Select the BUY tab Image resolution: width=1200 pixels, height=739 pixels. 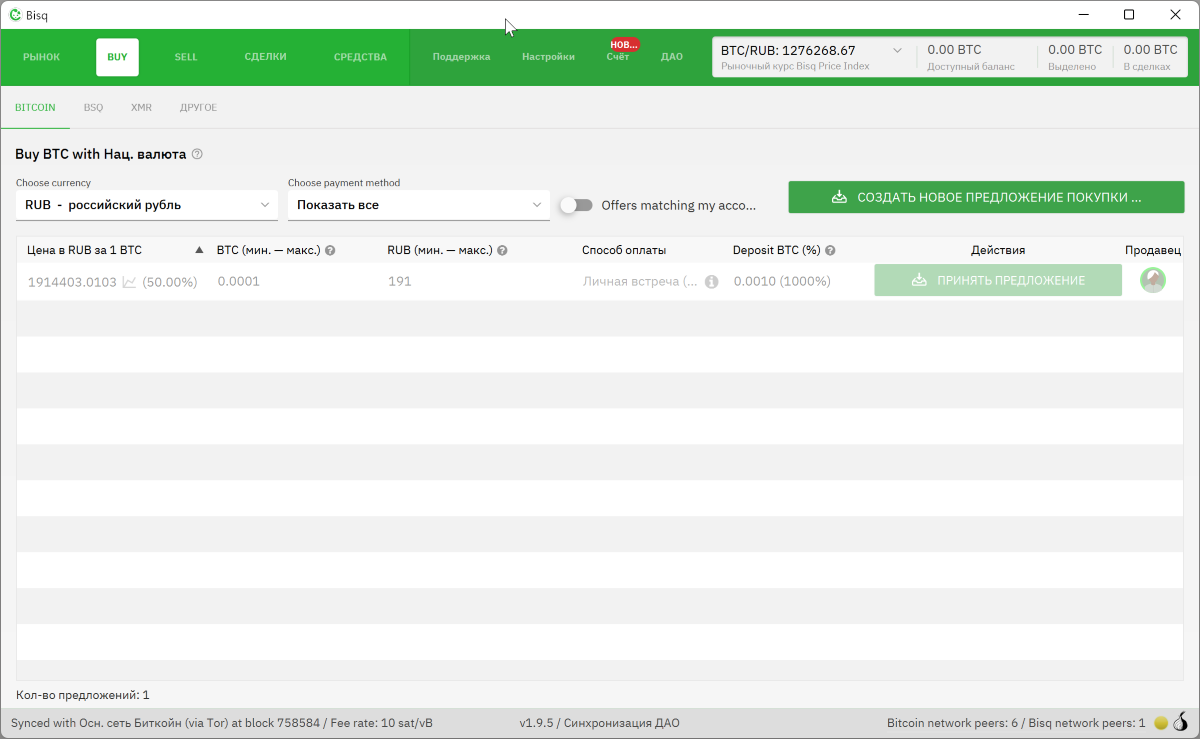(x=118, y=57)
